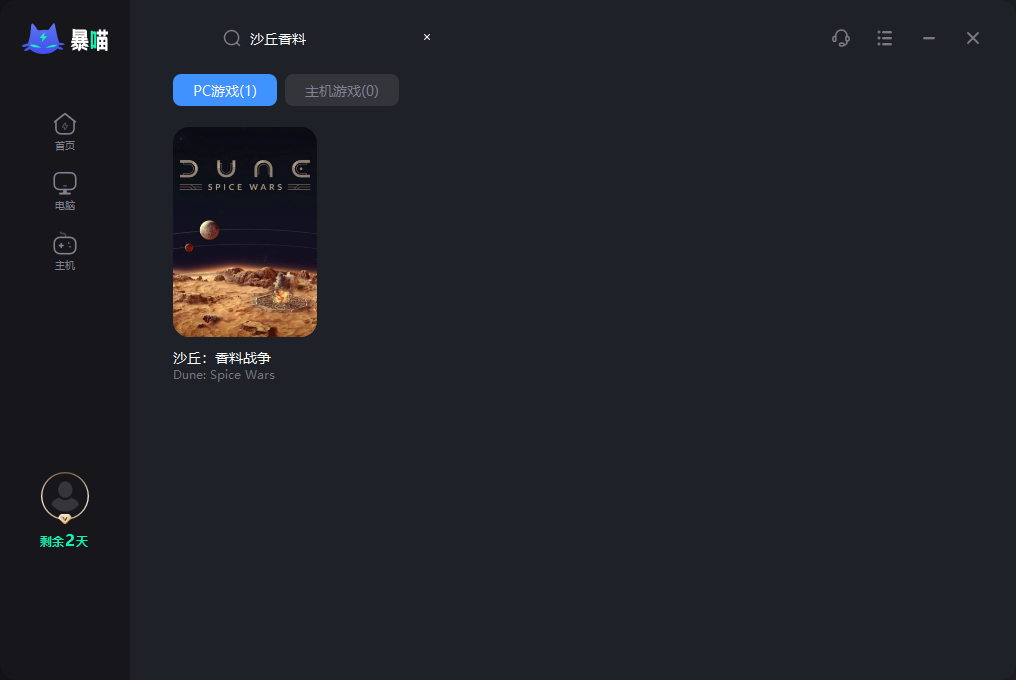
Task: Click the 暴喵 brand name text
Action: point(89,40)
